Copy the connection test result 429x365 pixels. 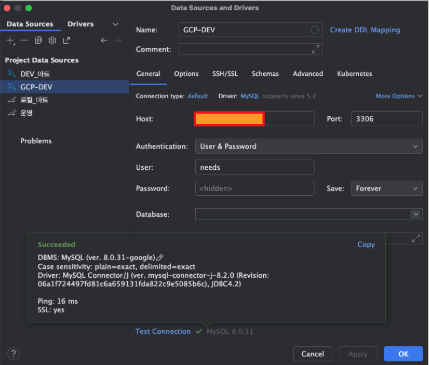point(366,245)
